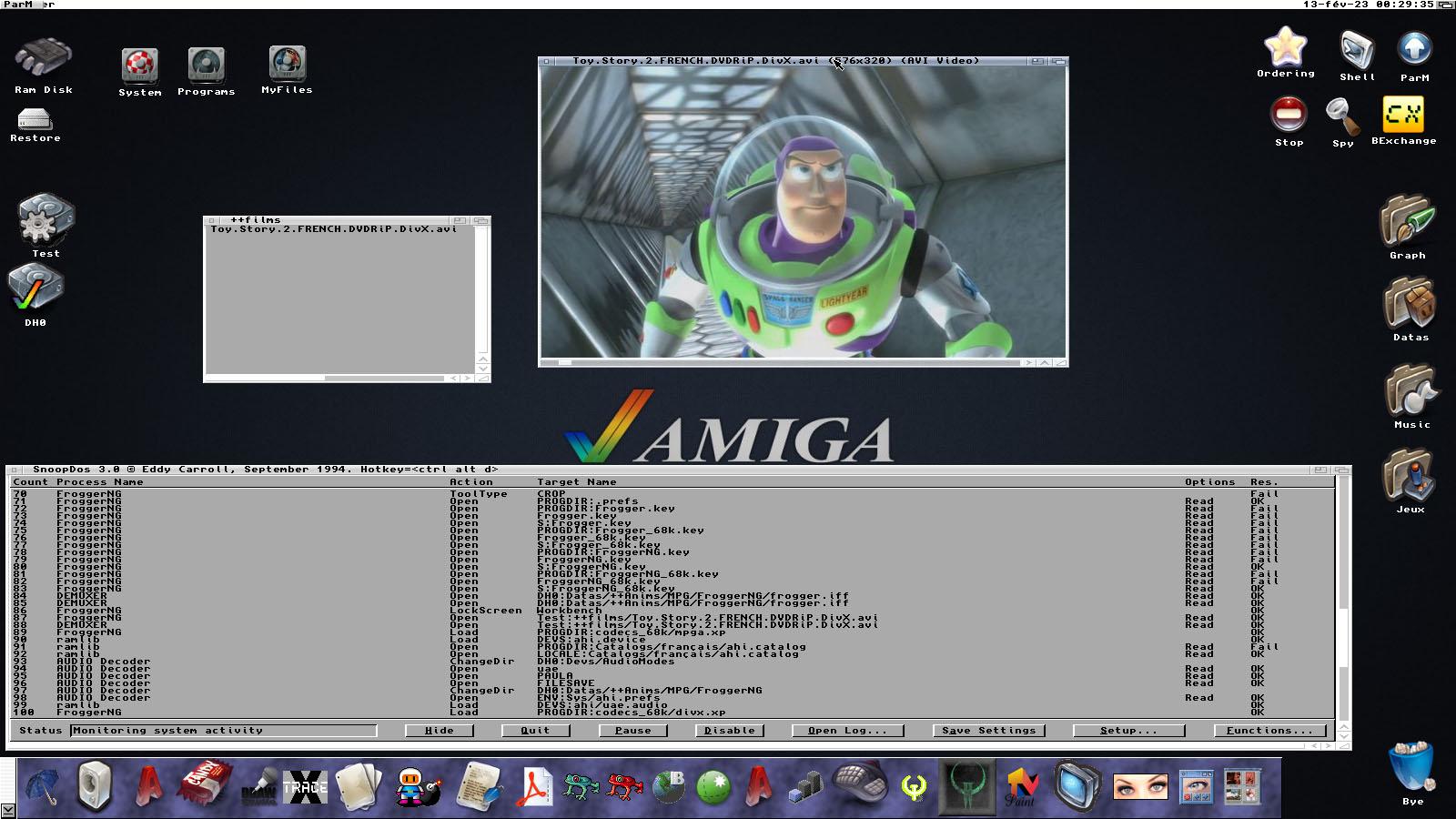Open the Test volume icon
This screenshot has height=819, width=1456.
tap(45, 219)
